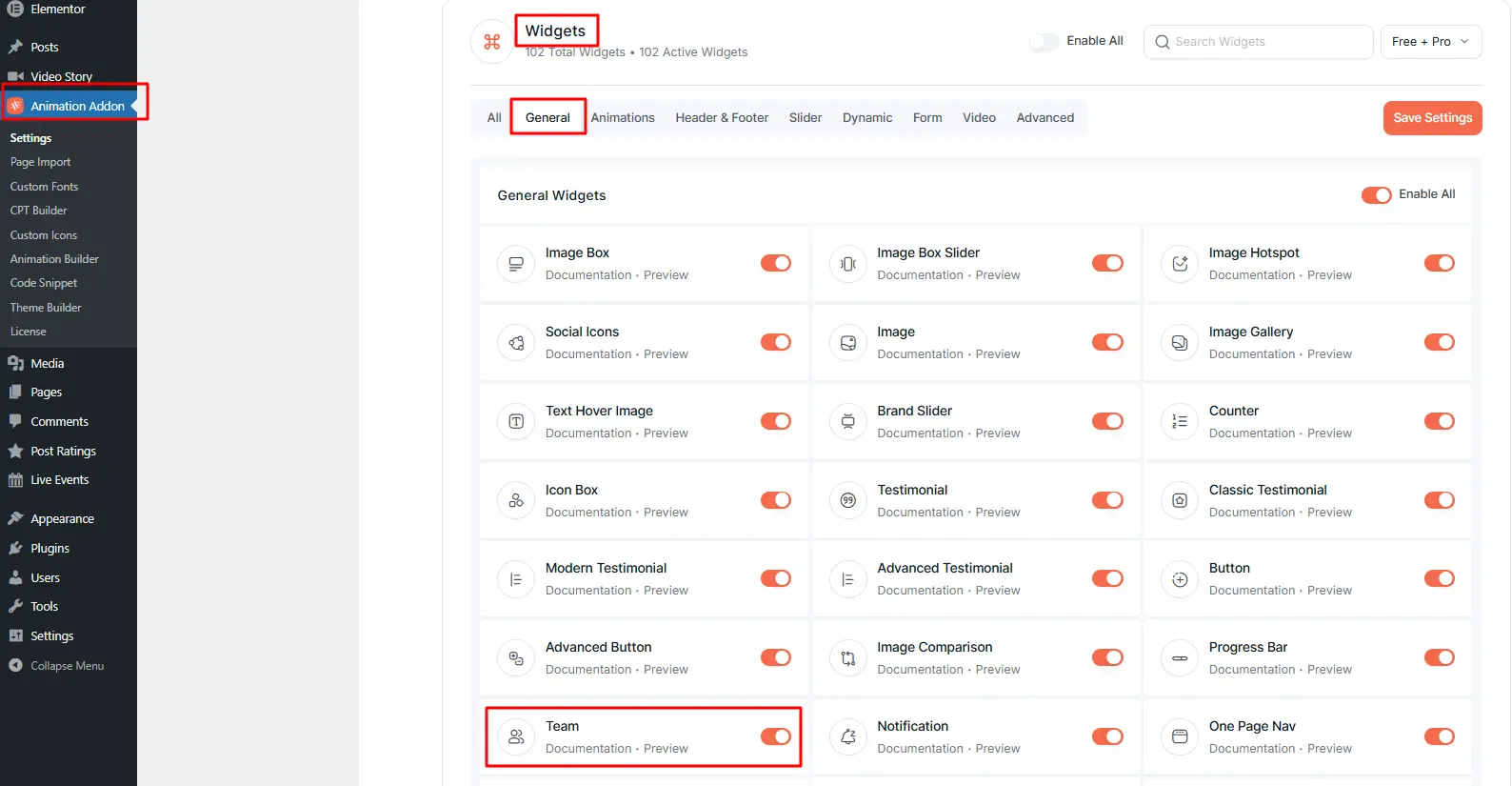Click the Image Box widget icon
The height and width of the screenshot is (786, 1512).
click(516, 264)
